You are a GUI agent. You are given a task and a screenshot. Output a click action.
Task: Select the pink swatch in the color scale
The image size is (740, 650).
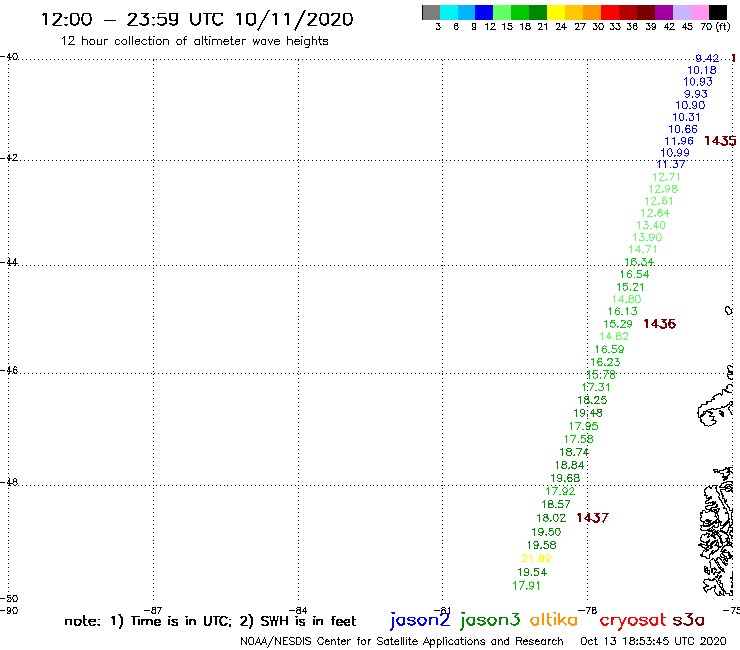700,12
